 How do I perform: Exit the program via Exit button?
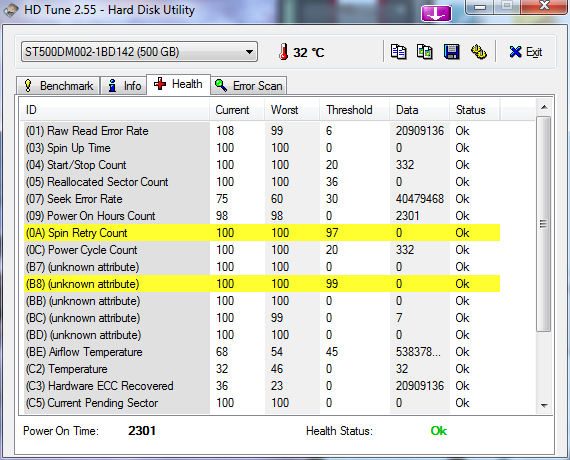click(526, 52)
